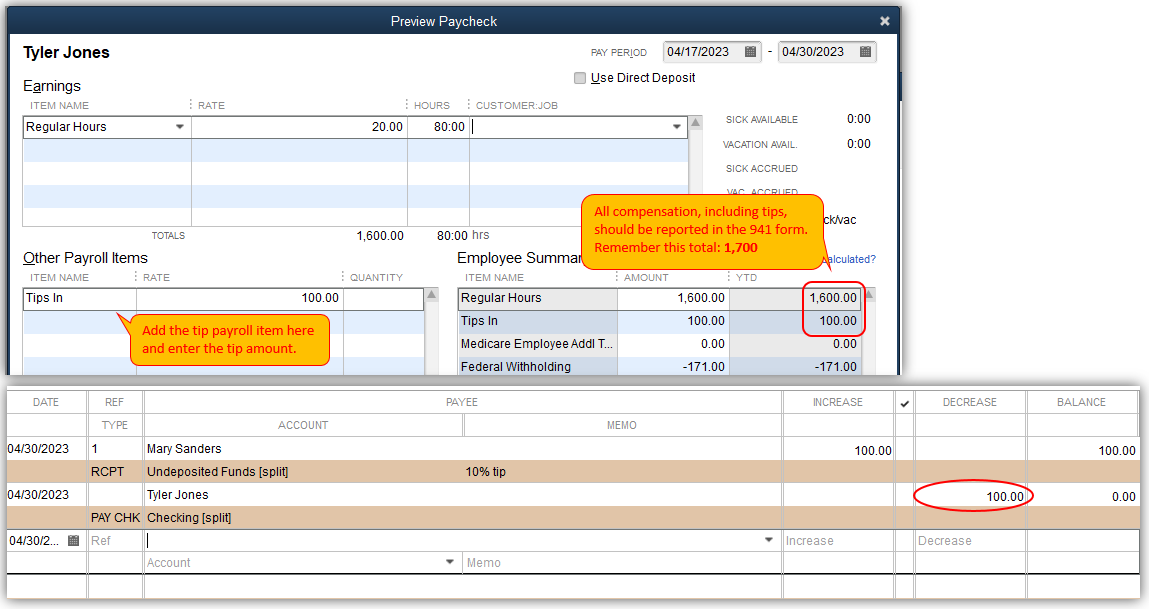
Task: Enable Use Direct Deposit
Action: coord(580,77)
